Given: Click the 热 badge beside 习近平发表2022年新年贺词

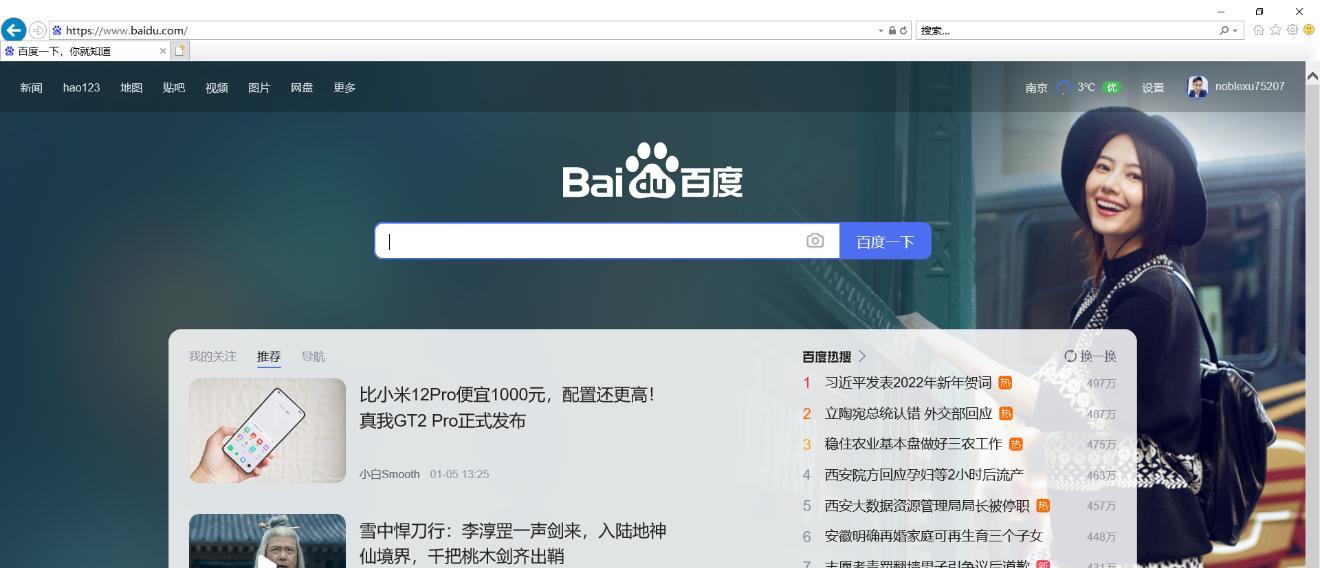Looking at the screenshot, I should (1005, 383).
